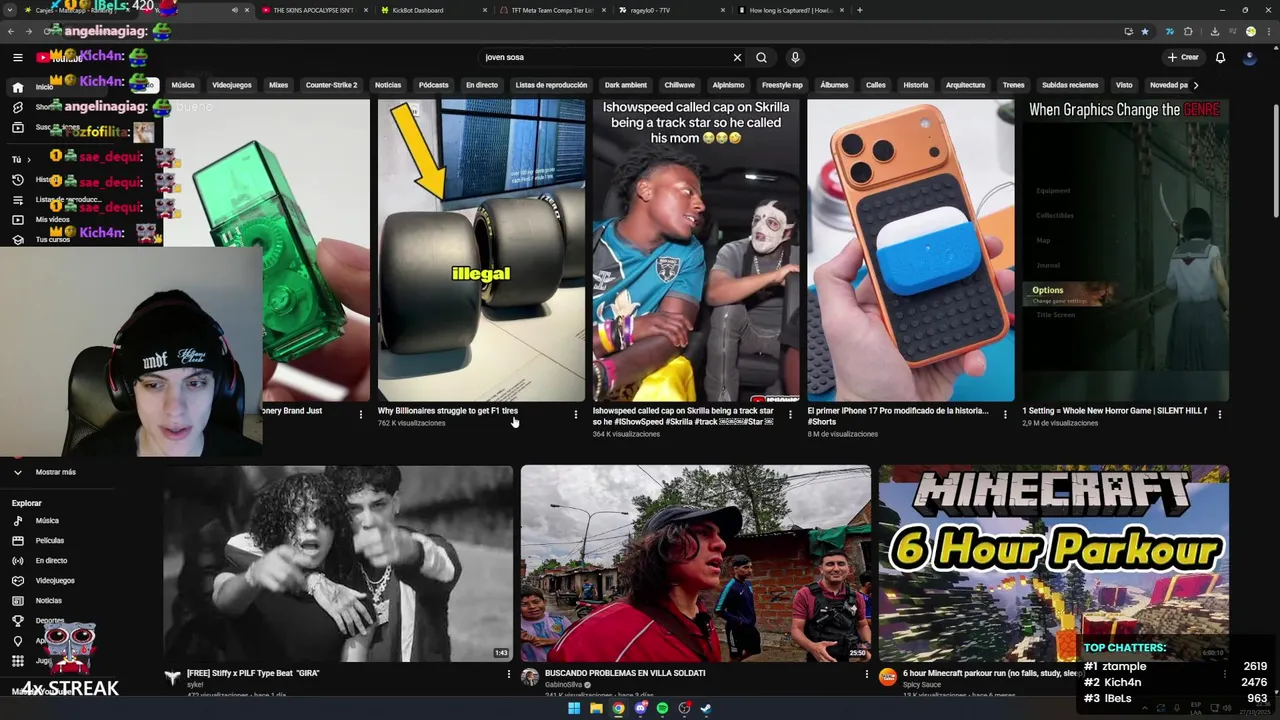Open Videojuegos in Explorar sidebar
The height and width of the screenshot is (720, 1280).
pos(55,581)
